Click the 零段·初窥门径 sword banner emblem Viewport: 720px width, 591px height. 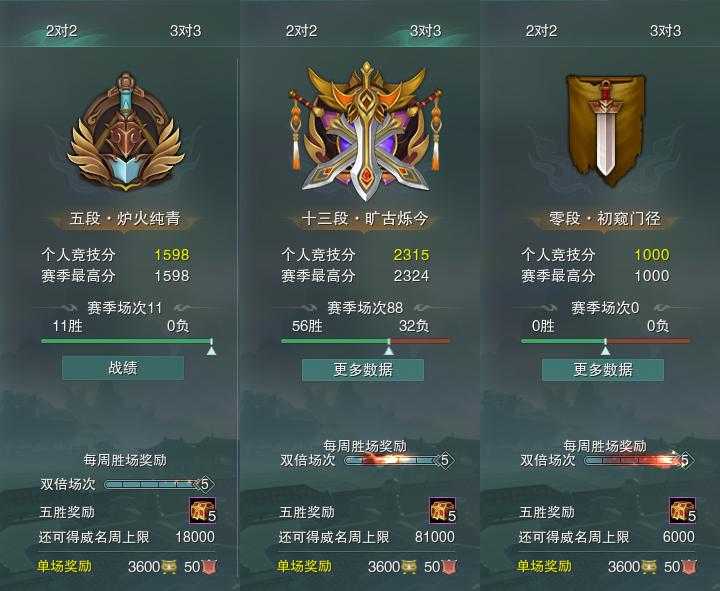point(605,130)
